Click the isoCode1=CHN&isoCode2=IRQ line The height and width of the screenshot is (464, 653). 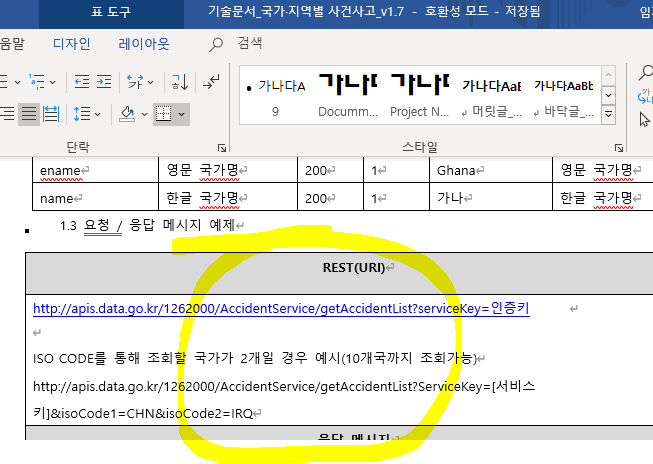pos(152,414)
